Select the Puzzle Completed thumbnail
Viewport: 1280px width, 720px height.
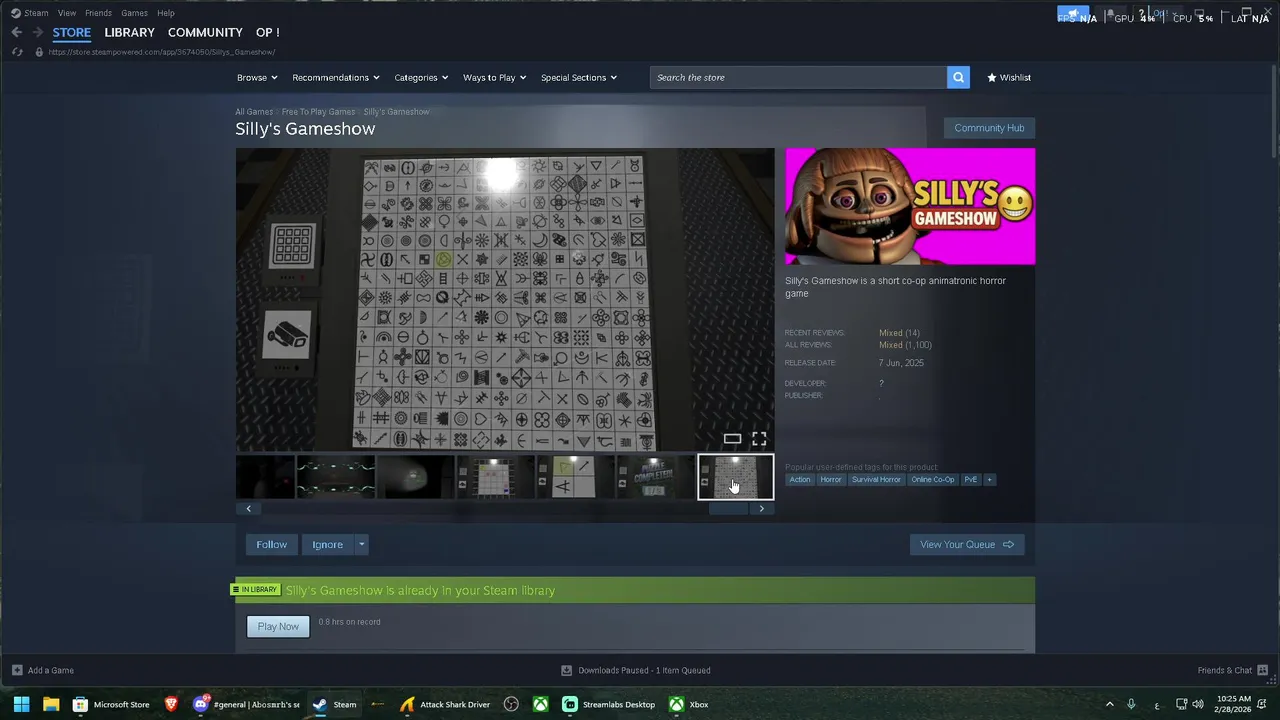[x=655, y=477]
